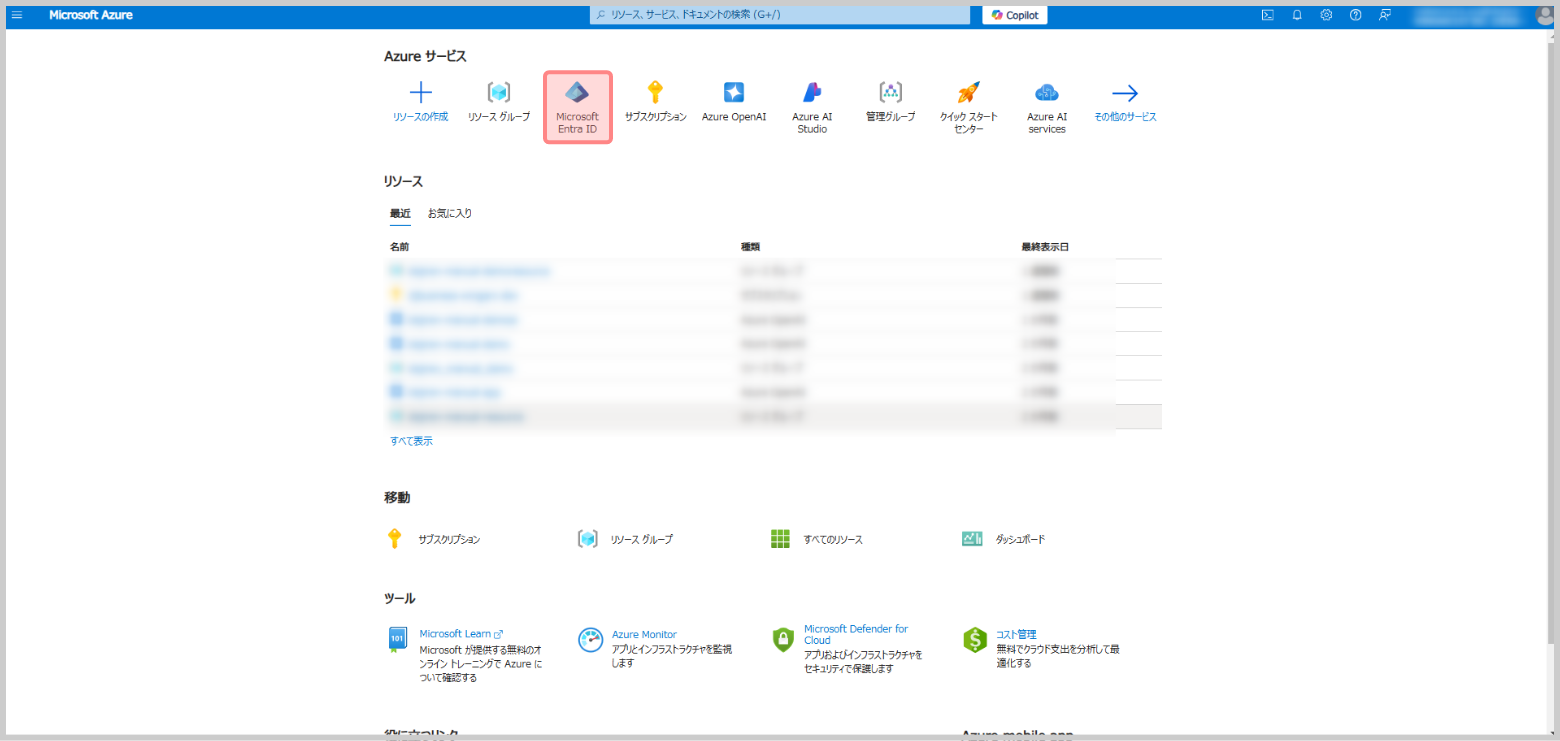Open the help and support icon
The height and width of the screenshot is (741, 1560).
pyautogui.click(x=1356, y=15)
